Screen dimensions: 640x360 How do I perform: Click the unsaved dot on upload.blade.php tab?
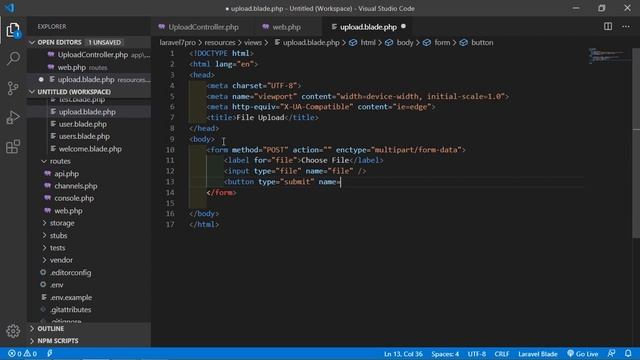tap(403, 27)
